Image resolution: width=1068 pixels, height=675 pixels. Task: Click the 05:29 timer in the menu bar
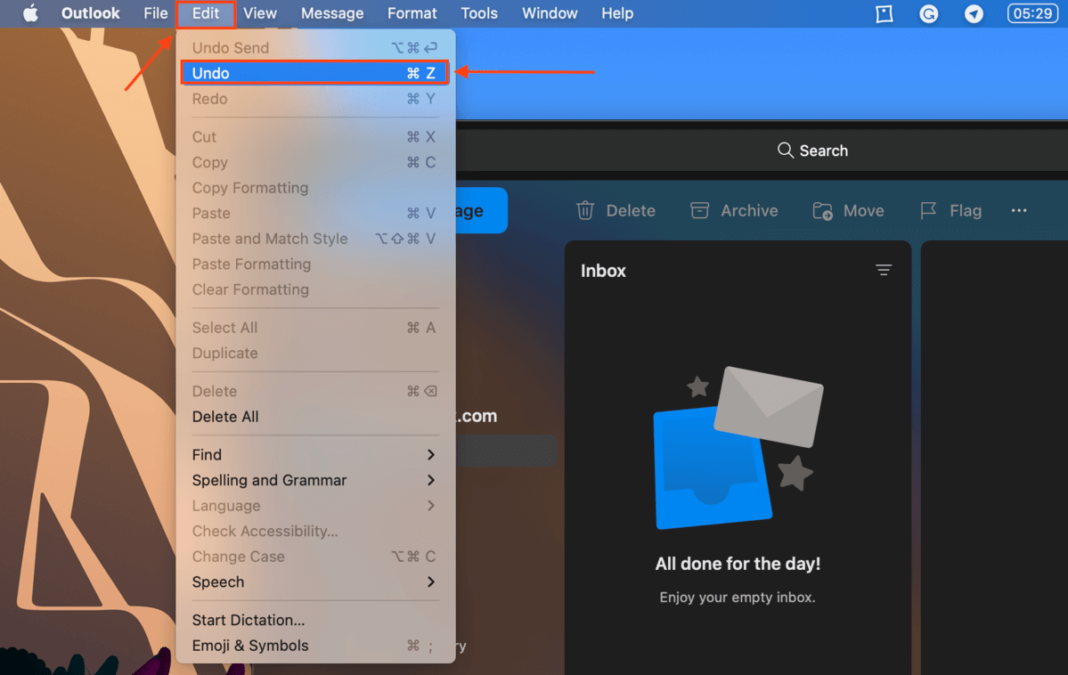[1032, 13]
